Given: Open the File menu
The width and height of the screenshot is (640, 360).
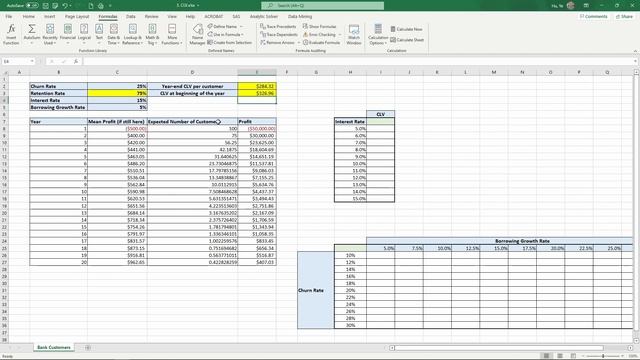Looking at the screenshot, I should tap(9, 16).
